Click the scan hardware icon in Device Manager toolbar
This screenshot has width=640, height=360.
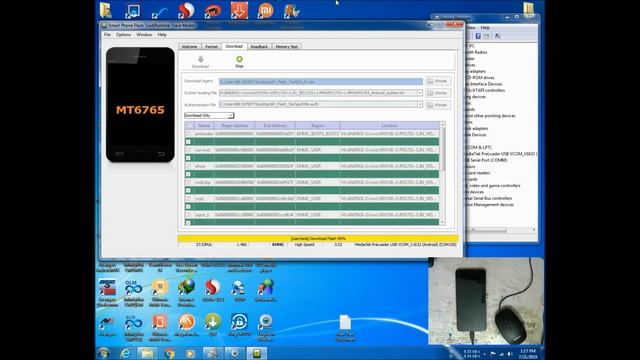pyautogui.click(x=498, y=36)
